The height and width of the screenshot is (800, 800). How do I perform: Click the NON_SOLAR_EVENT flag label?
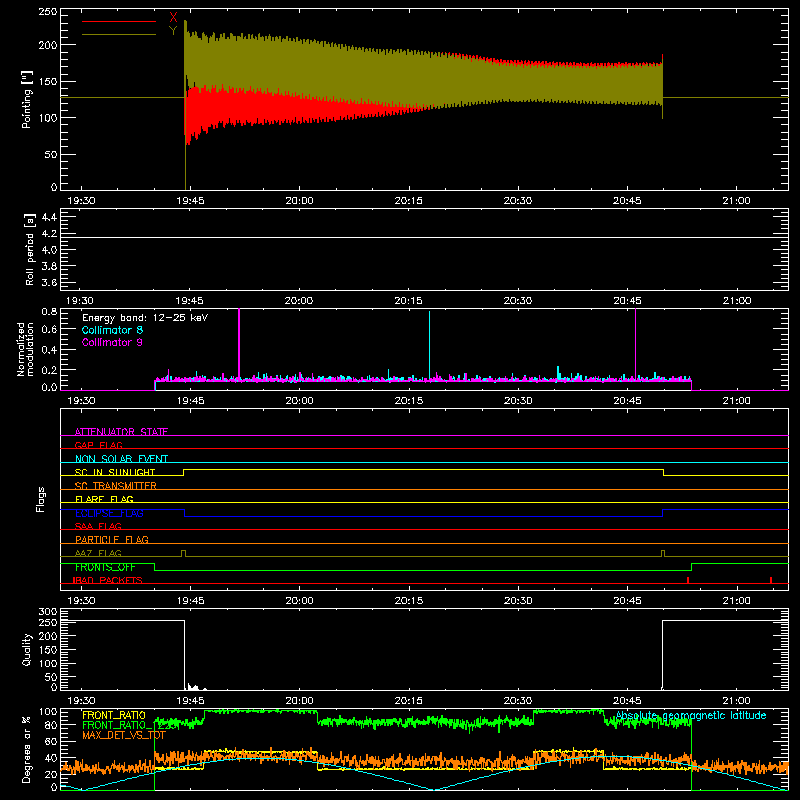pos(121,459)
